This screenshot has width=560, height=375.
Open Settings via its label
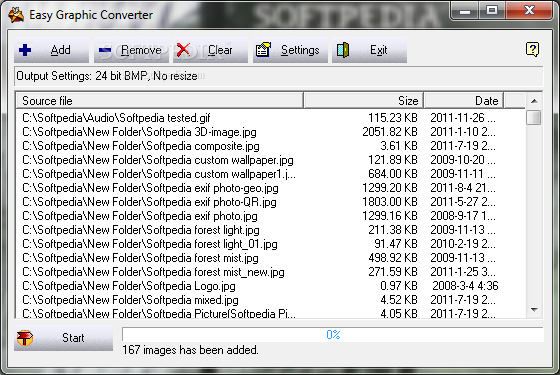point(300,50)
